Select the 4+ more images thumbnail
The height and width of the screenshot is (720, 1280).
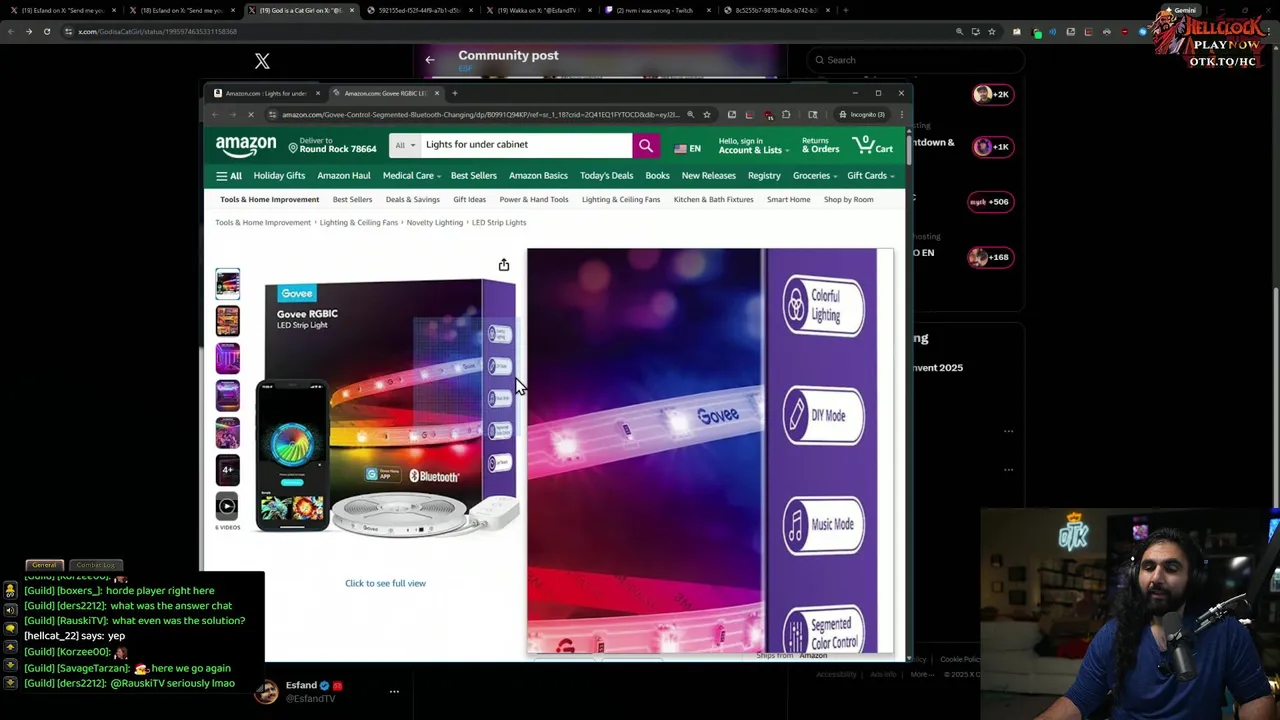point(227,469)
